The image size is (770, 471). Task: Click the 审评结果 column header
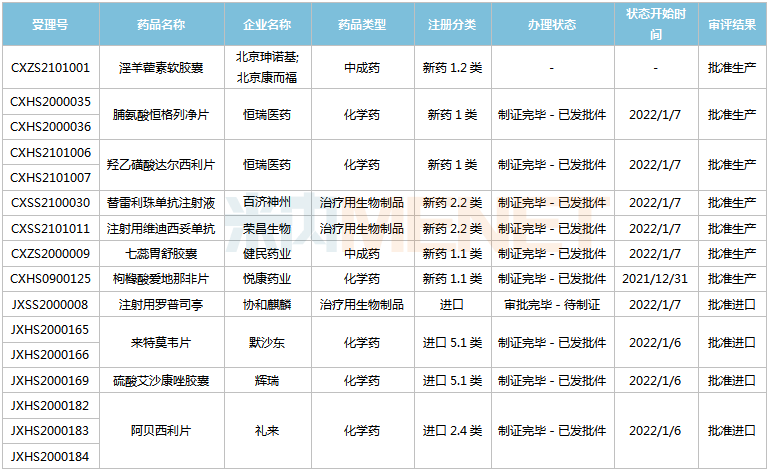tap(732, 24)
